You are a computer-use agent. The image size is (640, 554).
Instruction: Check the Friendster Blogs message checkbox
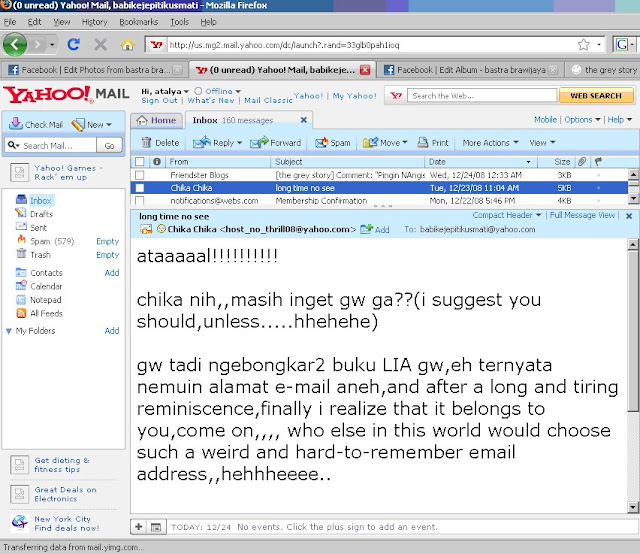(x=140, y=175)
